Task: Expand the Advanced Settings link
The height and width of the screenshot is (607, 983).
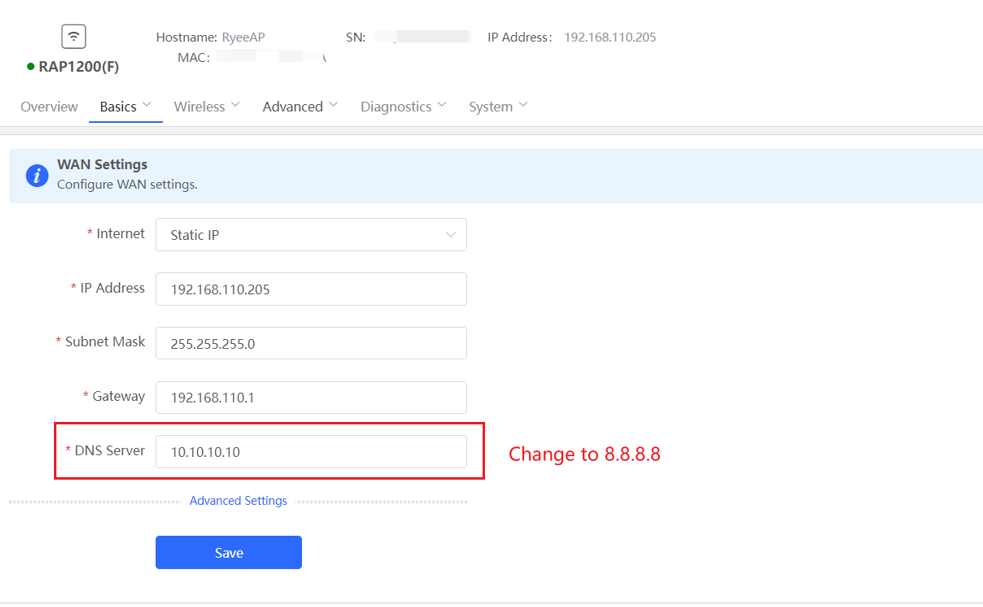Action: tap(238, 501)
